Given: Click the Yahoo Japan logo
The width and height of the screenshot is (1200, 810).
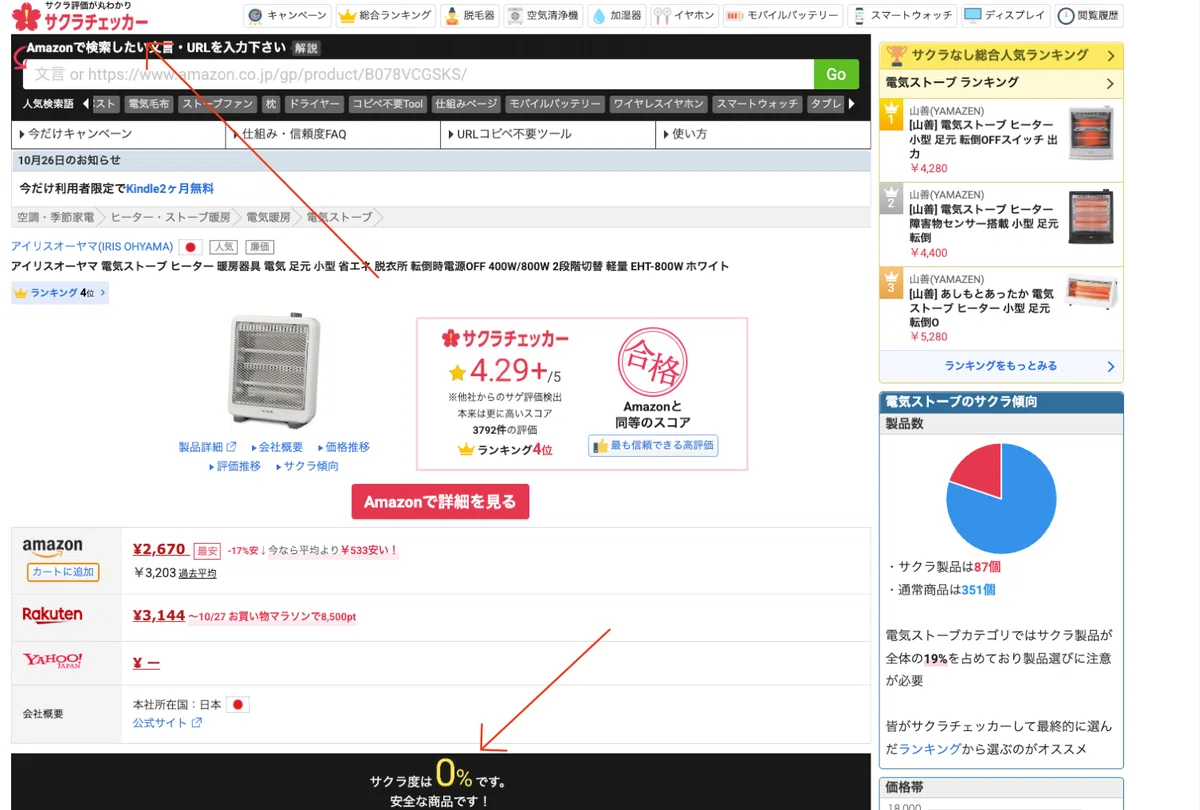Looking at the screenshot, I should (53, 661).
